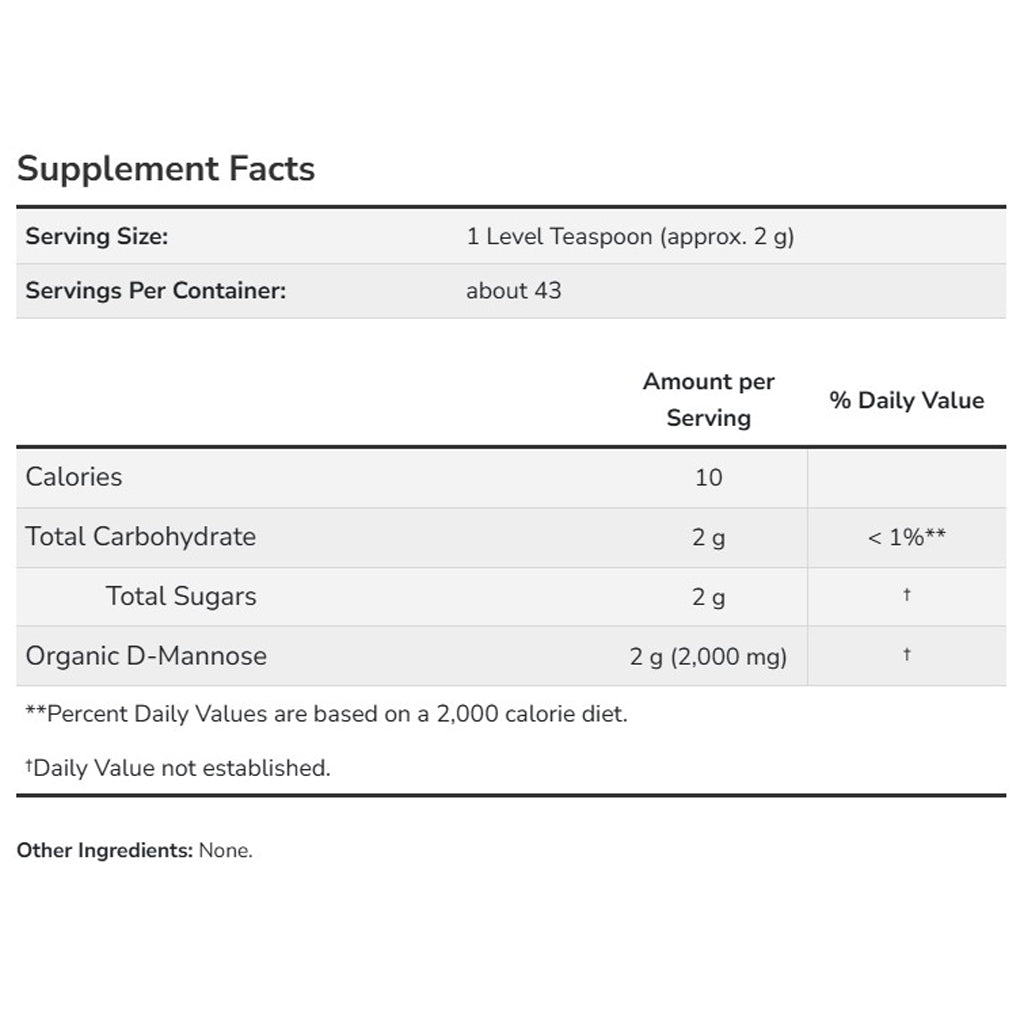Click the Total Carbohydrate 2 g amount

[708, 538]
